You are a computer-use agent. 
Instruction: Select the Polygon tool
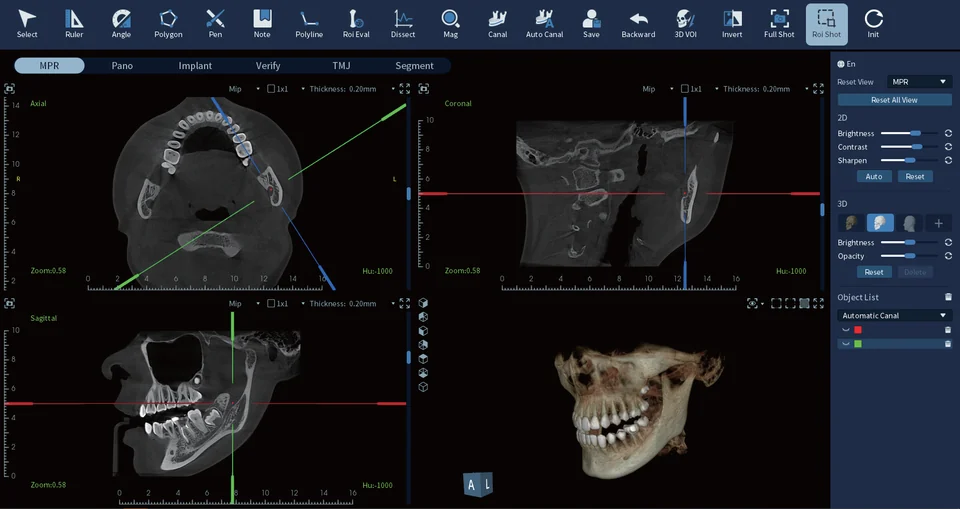168,25
